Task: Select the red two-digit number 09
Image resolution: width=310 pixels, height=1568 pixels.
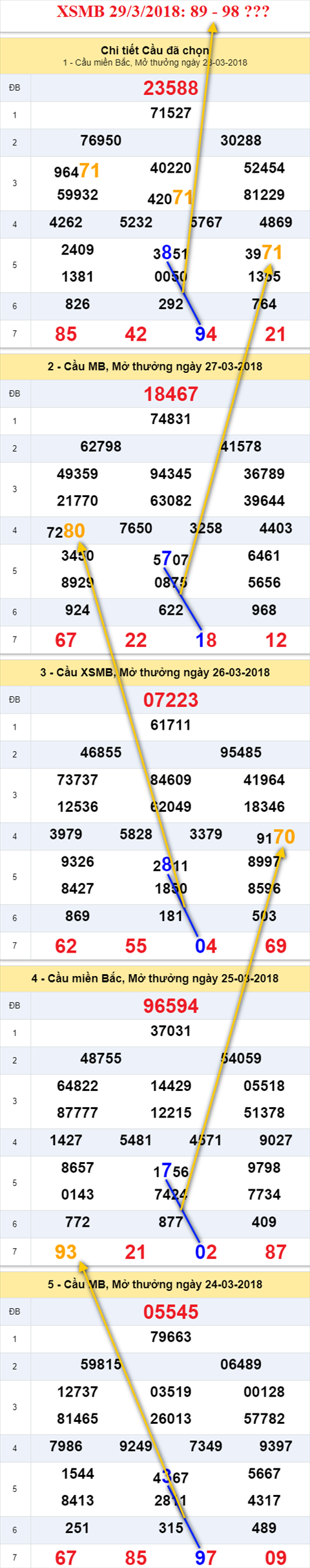Action: coord(276,1558)
